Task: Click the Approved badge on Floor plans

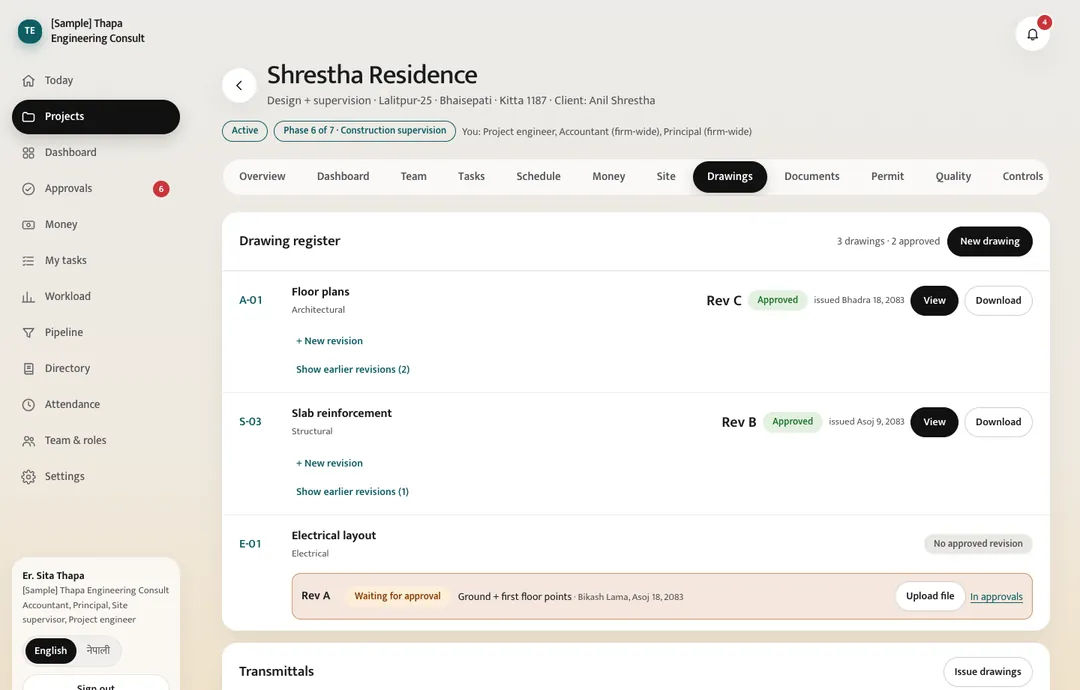Action: click(778, 300)
